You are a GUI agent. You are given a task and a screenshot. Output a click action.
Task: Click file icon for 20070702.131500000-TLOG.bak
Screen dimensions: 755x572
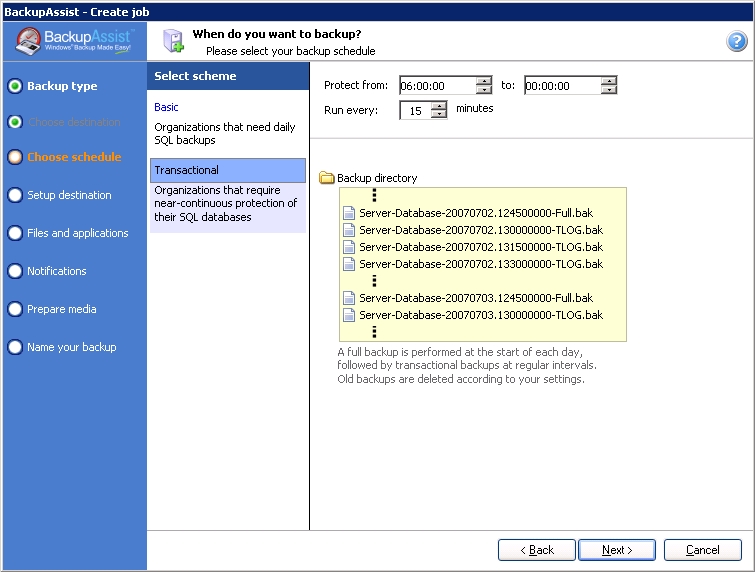349,247
